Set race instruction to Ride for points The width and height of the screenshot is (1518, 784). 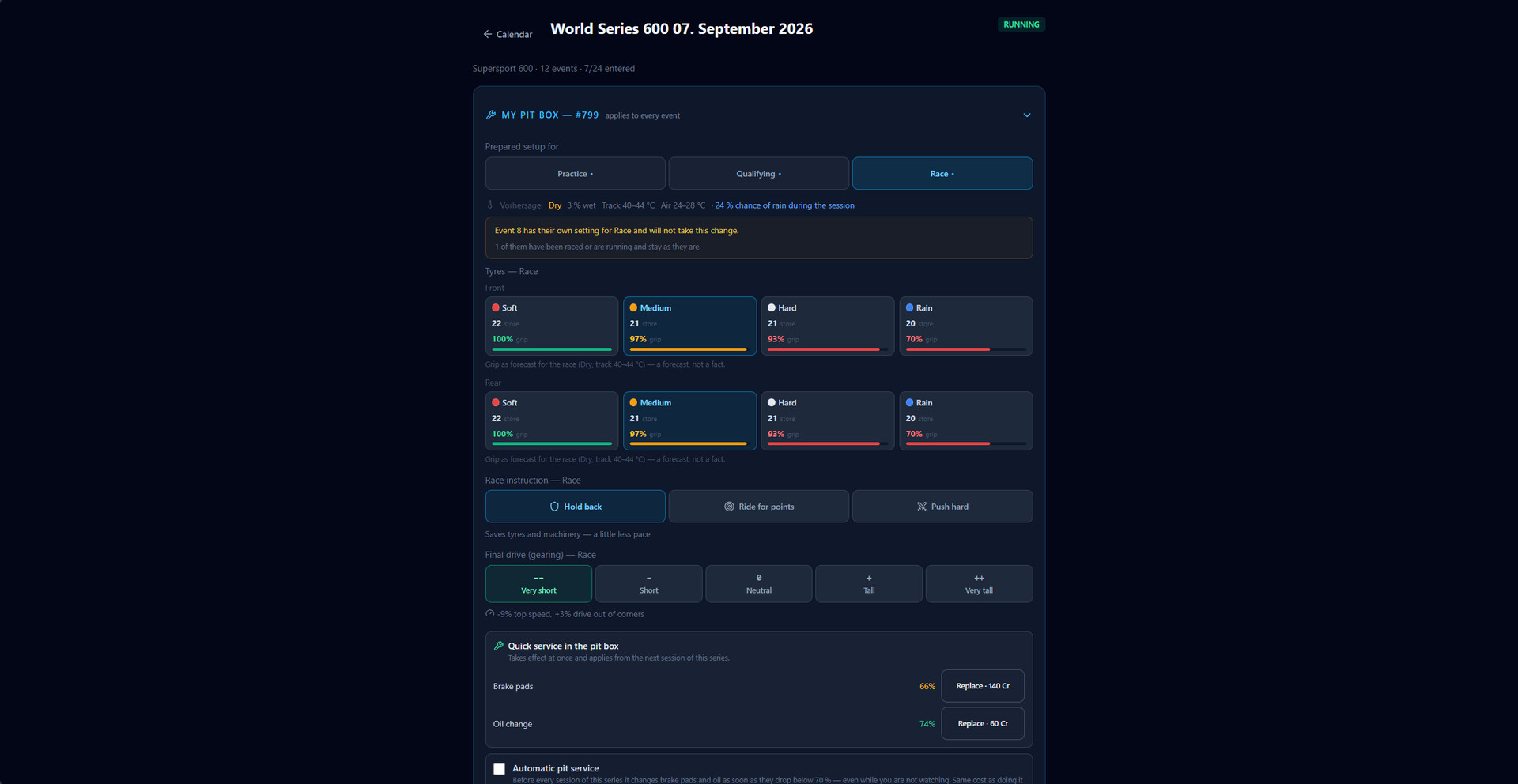758,507
